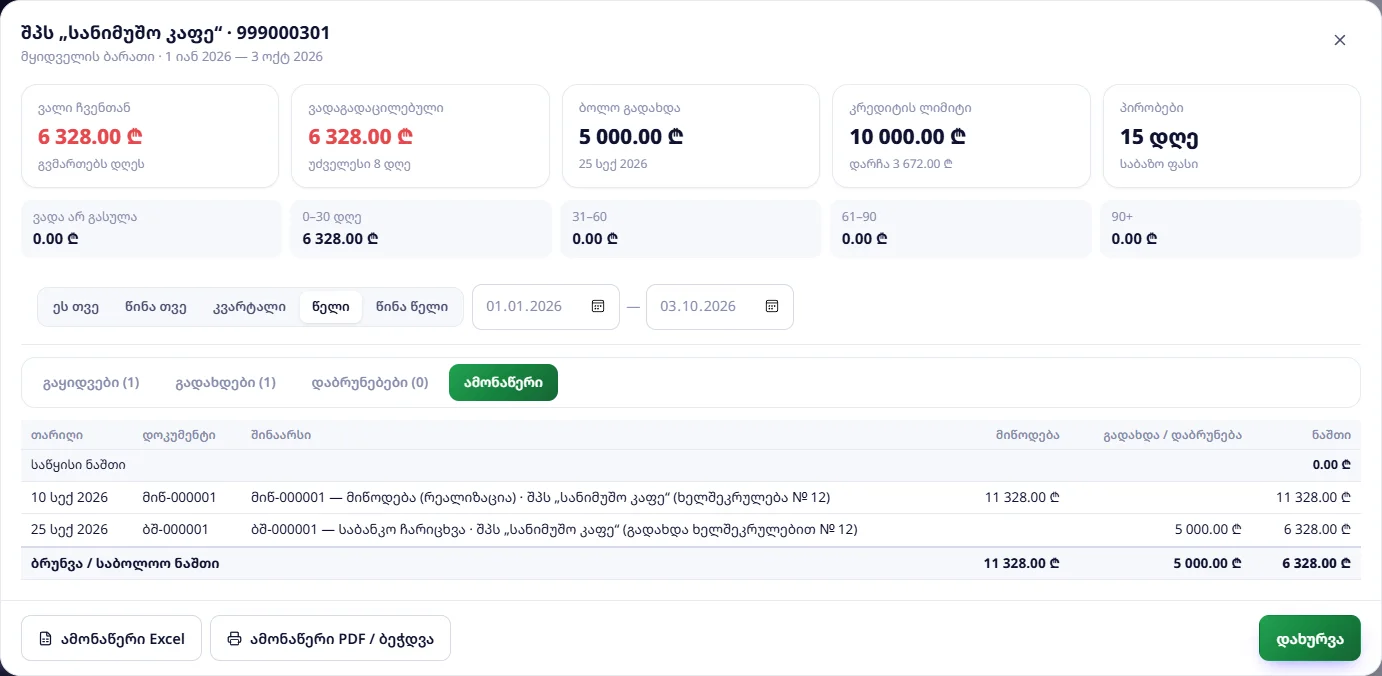Close the customer card dialog with X

click(x=1340, y=40)
